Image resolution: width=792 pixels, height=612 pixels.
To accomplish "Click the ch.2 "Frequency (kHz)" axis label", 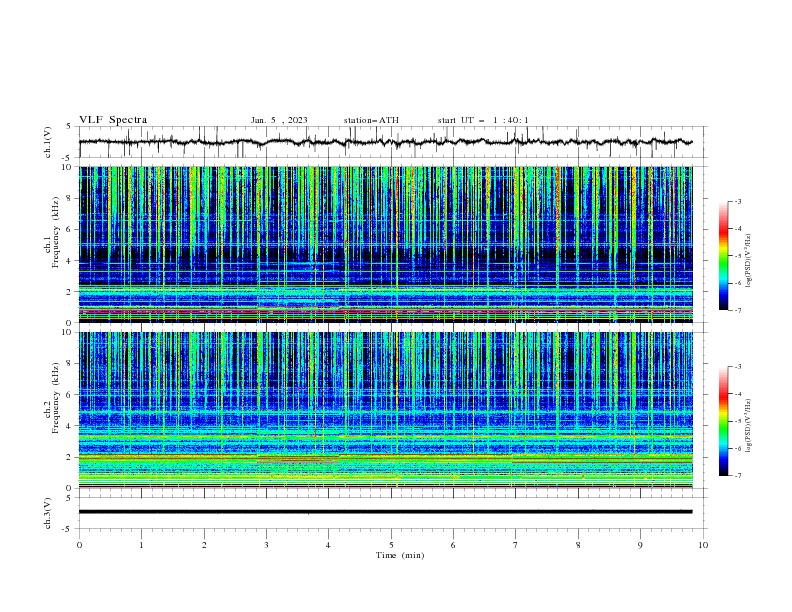I will coord(56,398).
